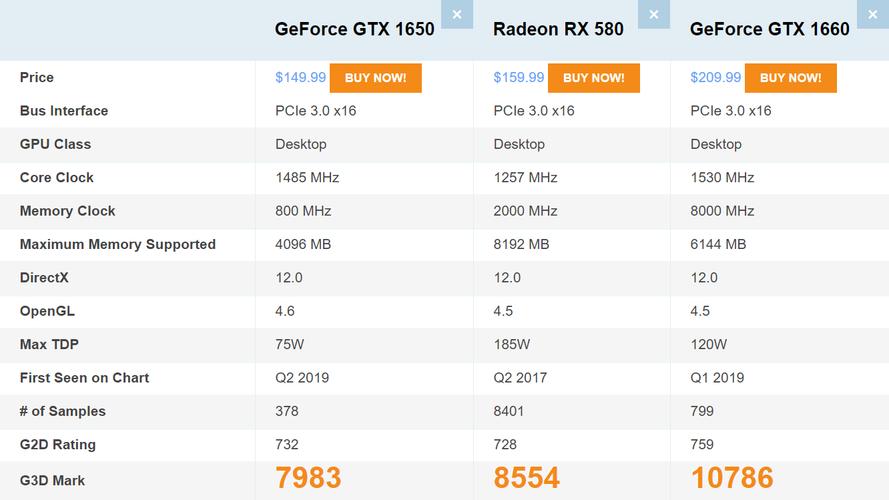Image resolution: width=889 pixels, height=500 pixels.
Task: Click the G3D Mark row label
Action: point(52,481)
